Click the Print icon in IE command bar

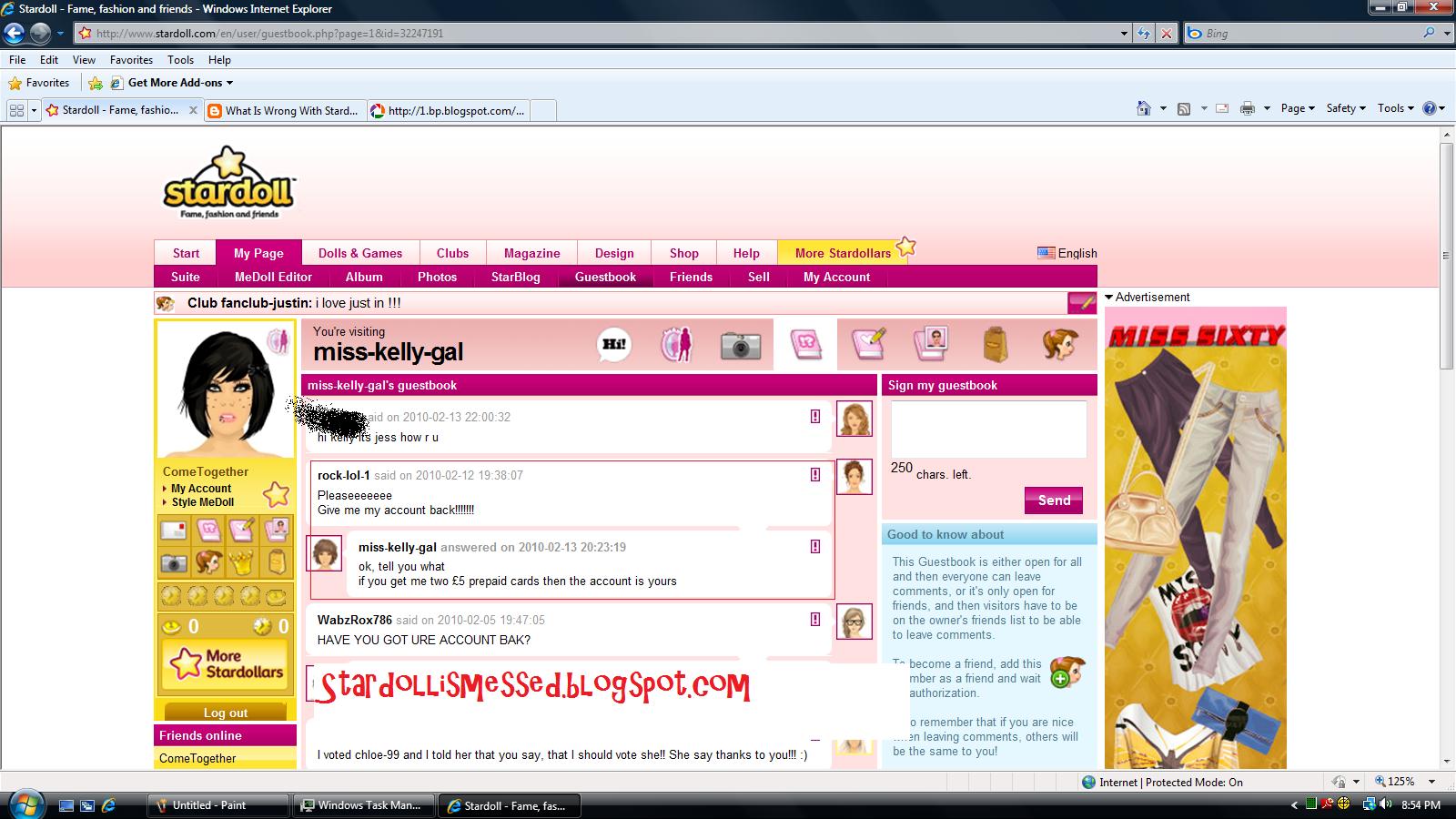click(1248, 108)
